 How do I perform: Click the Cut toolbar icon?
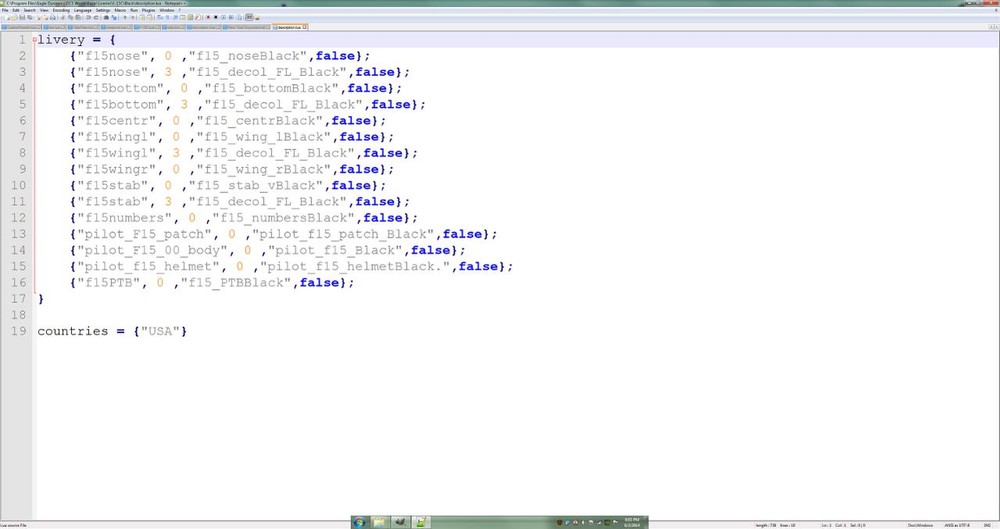(63, 17)
